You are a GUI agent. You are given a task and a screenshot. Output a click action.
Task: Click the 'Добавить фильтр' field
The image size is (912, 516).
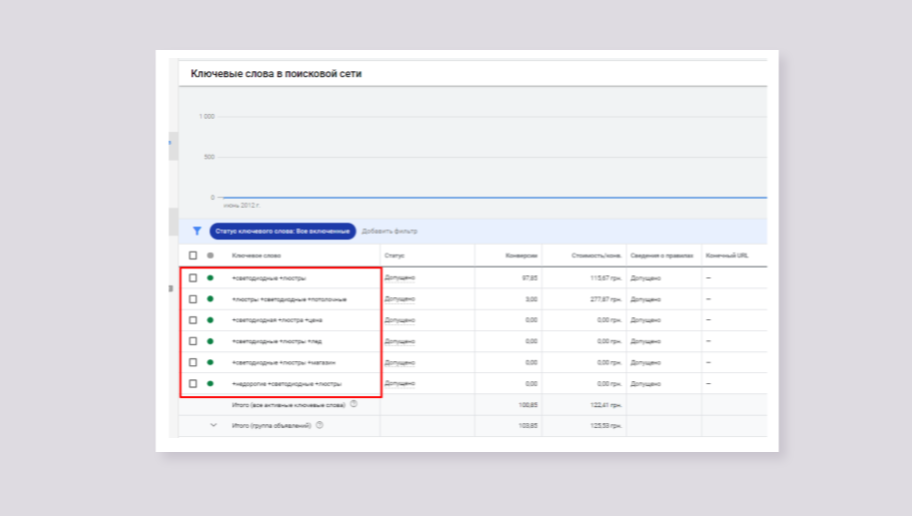[389, 231]
